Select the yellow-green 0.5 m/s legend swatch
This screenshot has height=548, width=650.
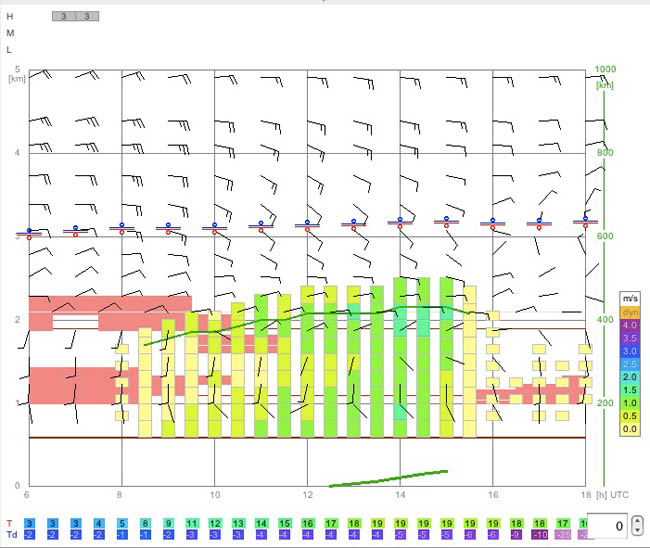click(630, 416)
